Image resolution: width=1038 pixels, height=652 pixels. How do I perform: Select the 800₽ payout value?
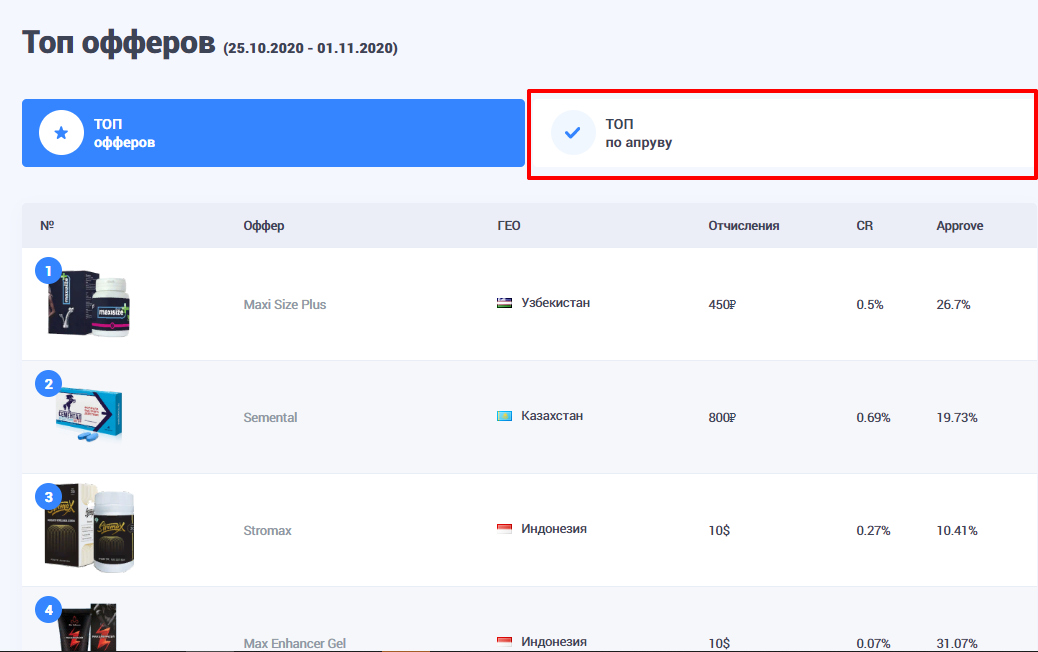[722, 418]
